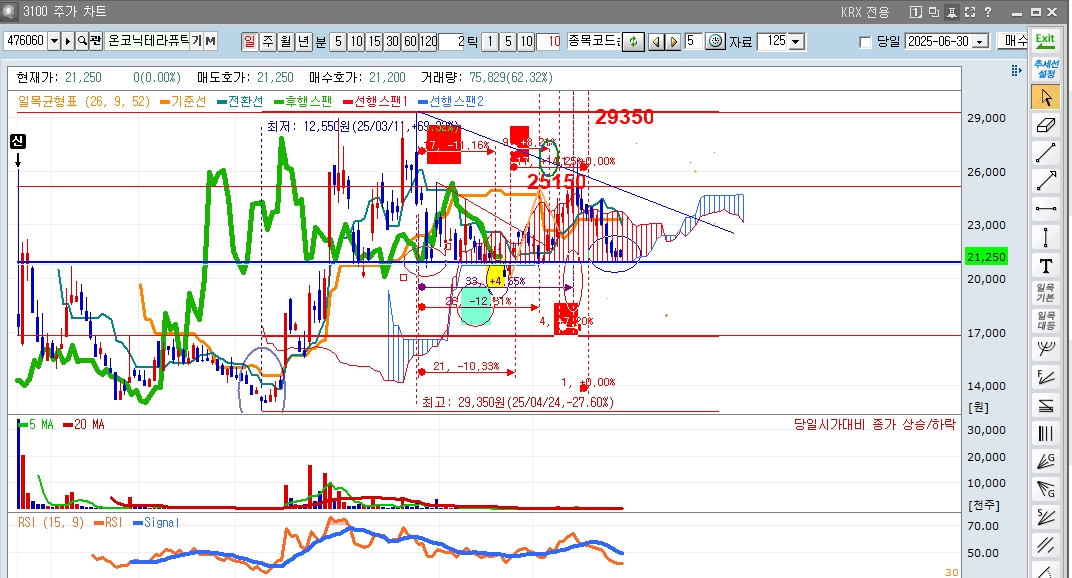This screenshot has height=578, width=1072.
Task: Click the 일목균형표 (26, 9, 52) indicator label
Action: pos(83,101)
